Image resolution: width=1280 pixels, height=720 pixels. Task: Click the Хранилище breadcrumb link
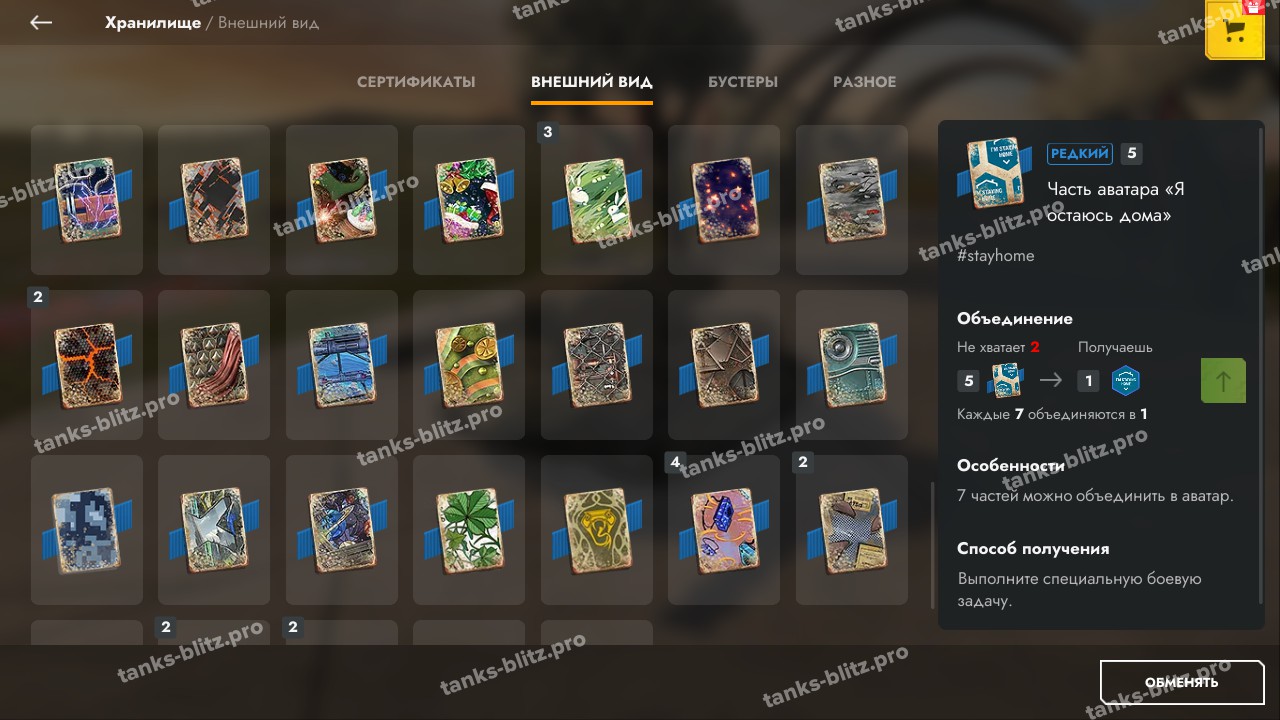153,22
